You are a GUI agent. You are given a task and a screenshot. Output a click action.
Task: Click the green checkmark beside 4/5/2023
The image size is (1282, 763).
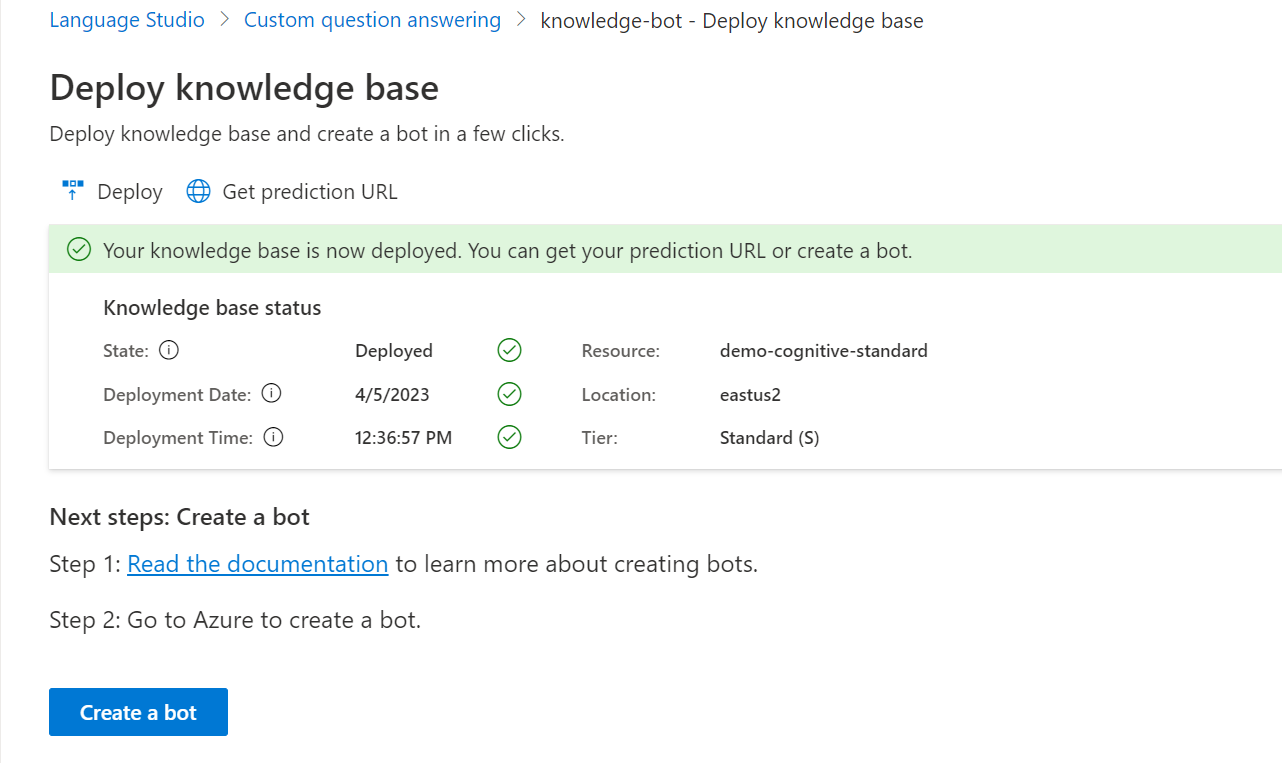pyautogui.click(x=510, y=394)
